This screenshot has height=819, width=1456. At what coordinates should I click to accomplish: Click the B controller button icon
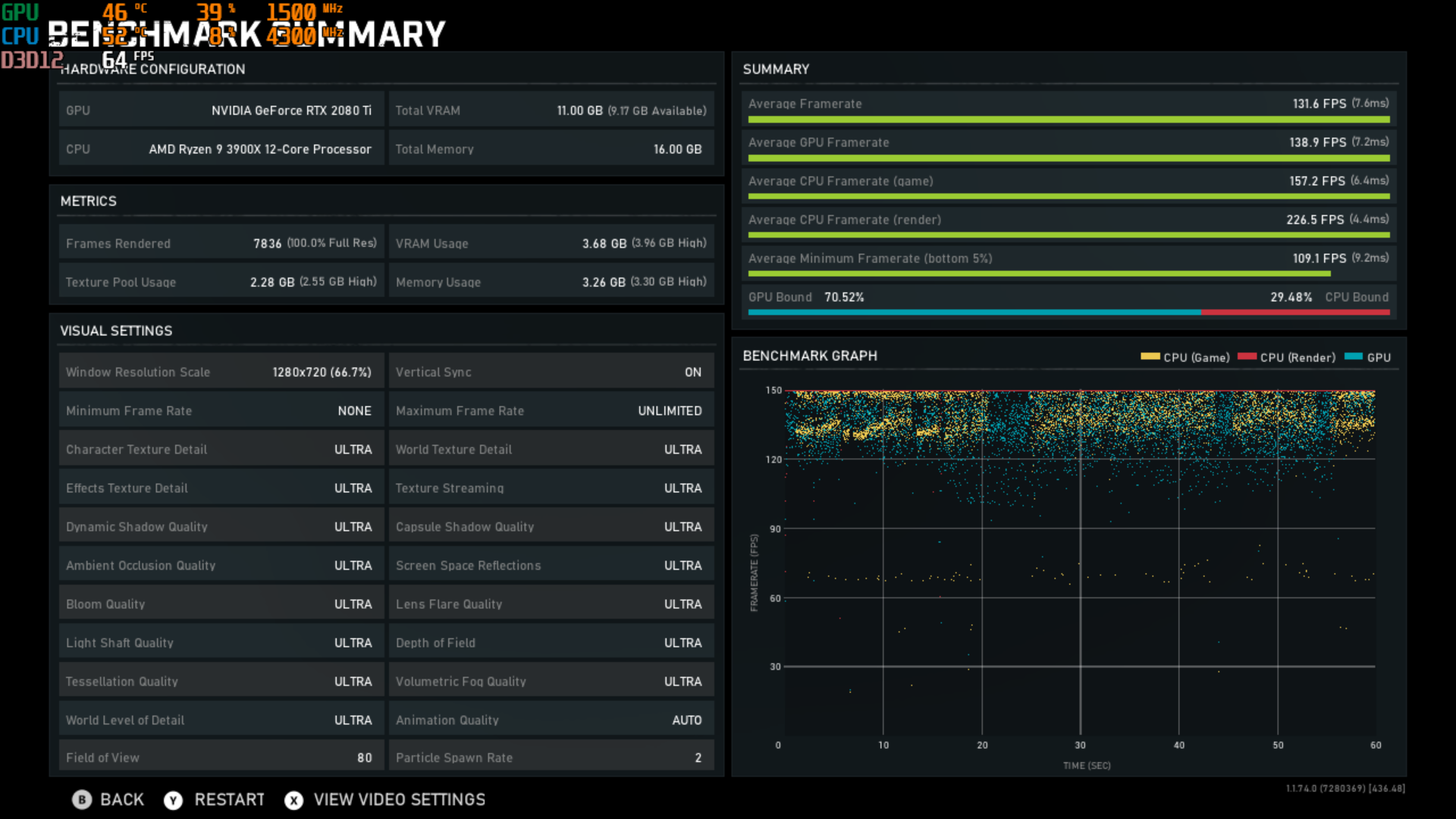pyautogui.click(x=82, y=799)
